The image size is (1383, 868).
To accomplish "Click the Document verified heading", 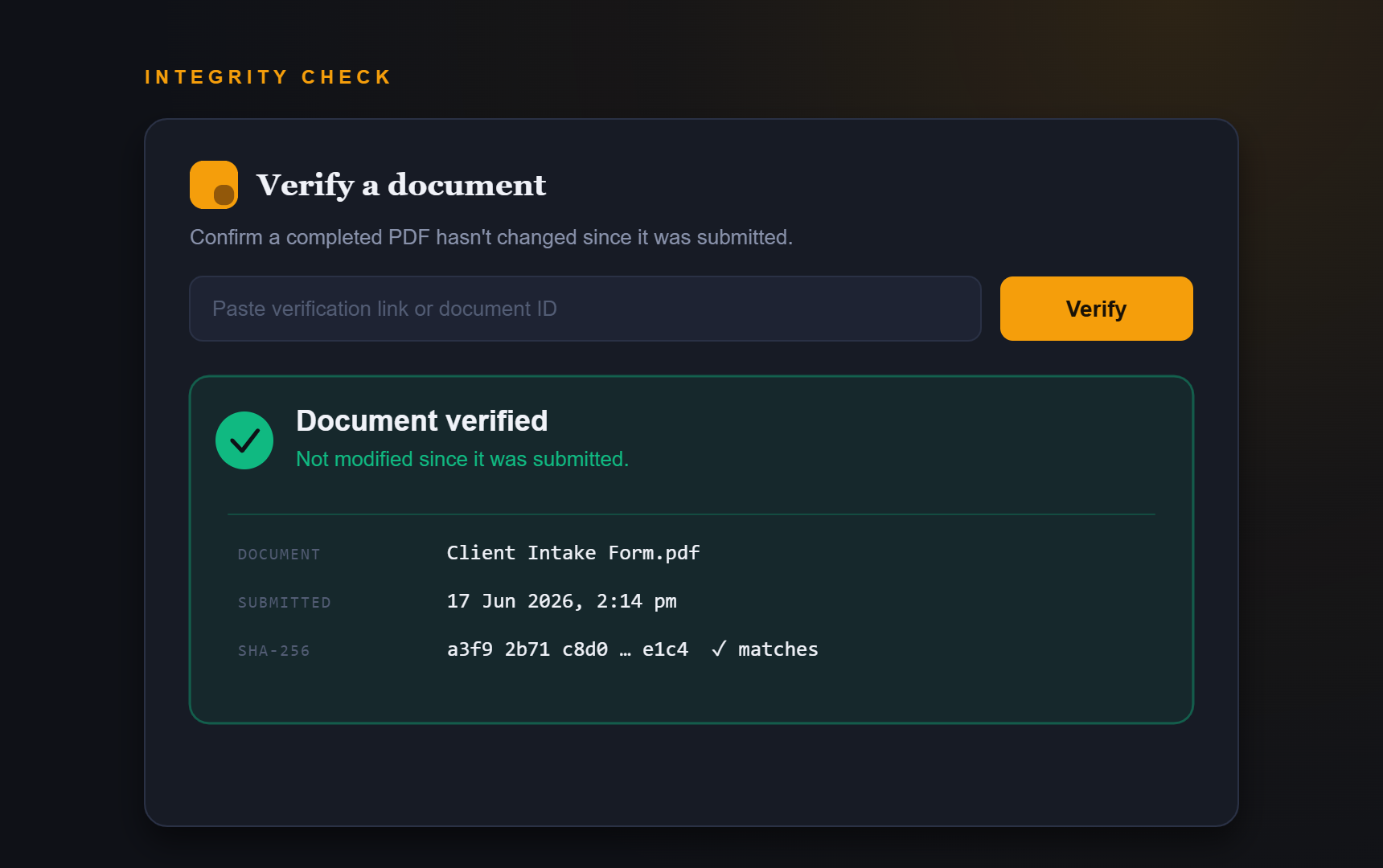I will coord(422,421).
